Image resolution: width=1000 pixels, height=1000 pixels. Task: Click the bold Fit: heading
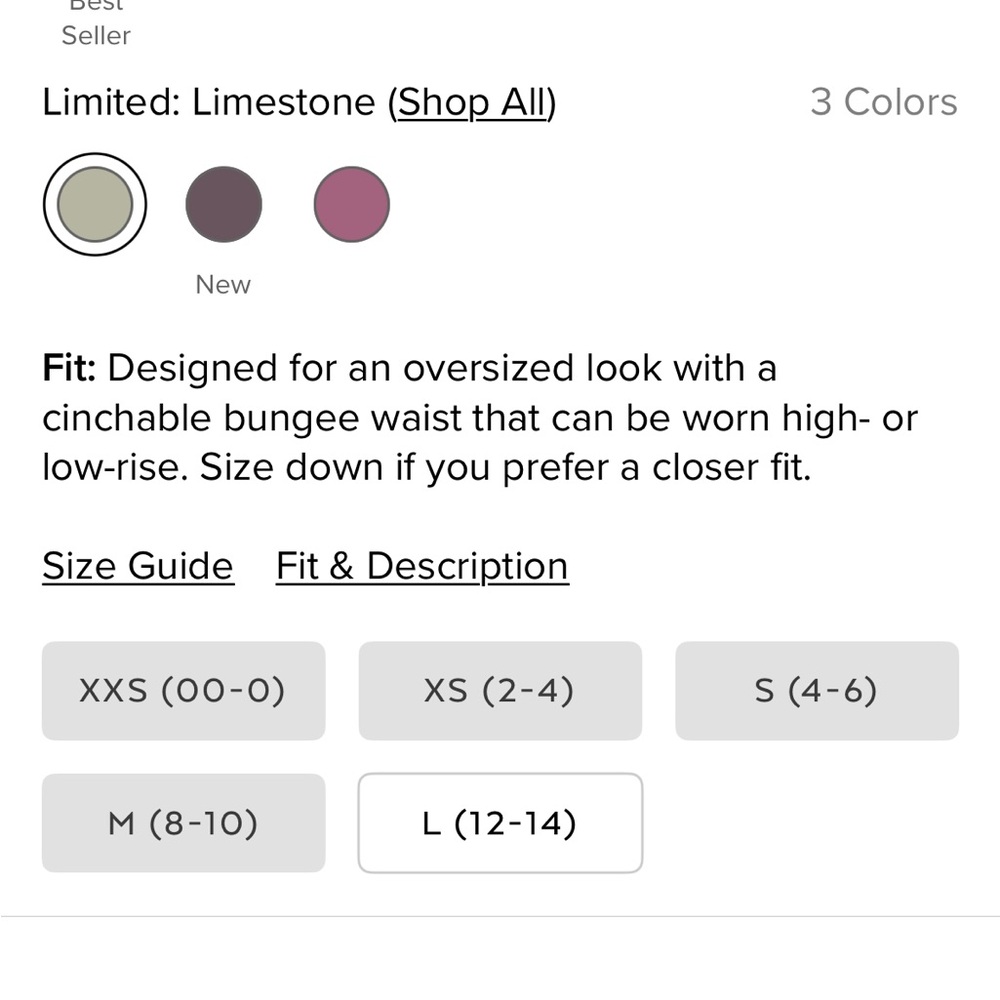pyautogui.click(x=70, y=368)
